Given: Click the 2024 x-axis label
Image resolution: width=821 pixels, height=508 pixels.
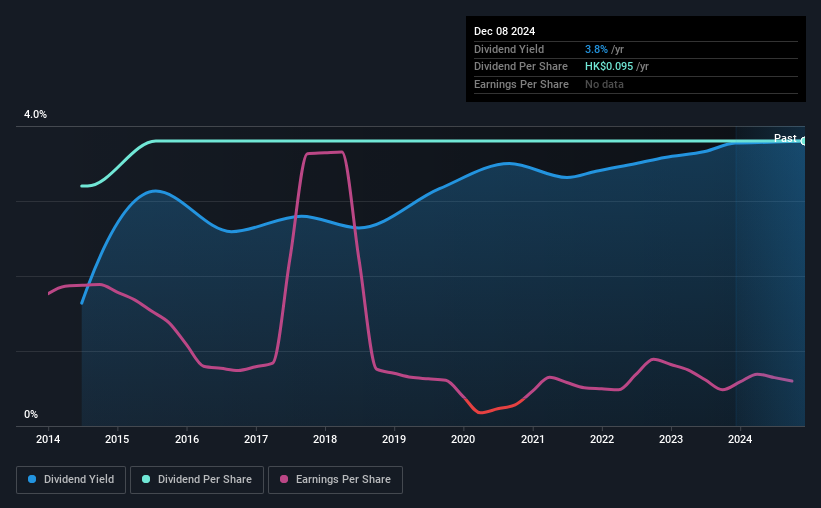Looking at the screenshot, I should coord(740,439).
